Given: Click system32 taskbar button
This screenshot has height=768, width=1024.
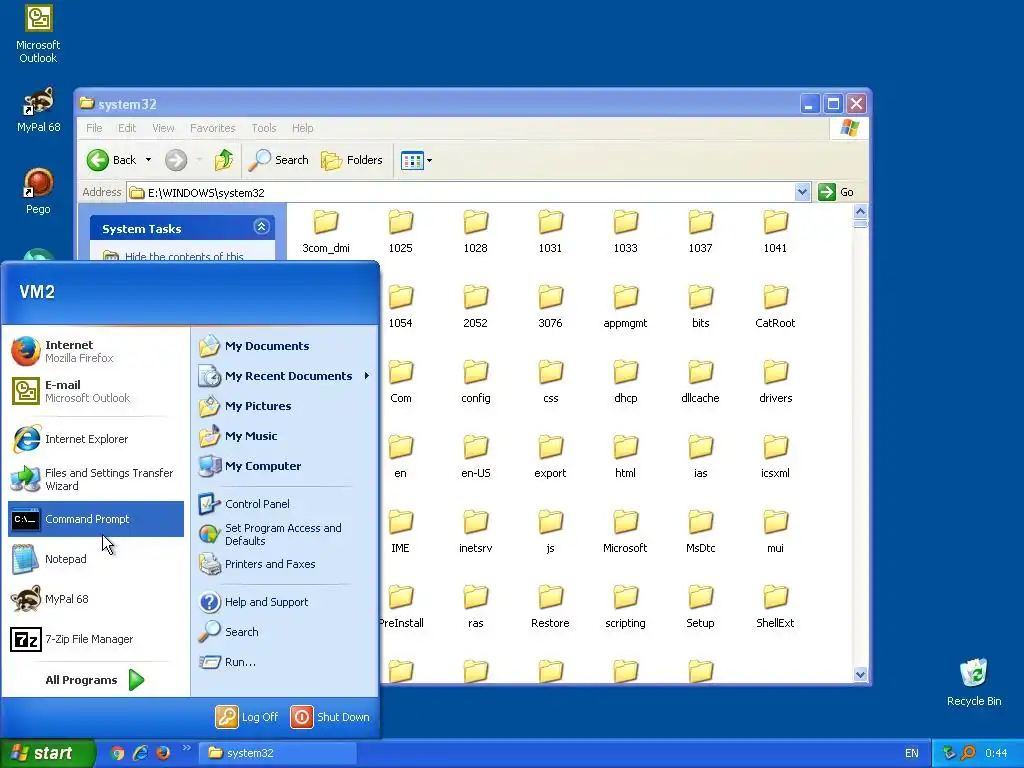Looking at the screenshot, I should 278,753.
